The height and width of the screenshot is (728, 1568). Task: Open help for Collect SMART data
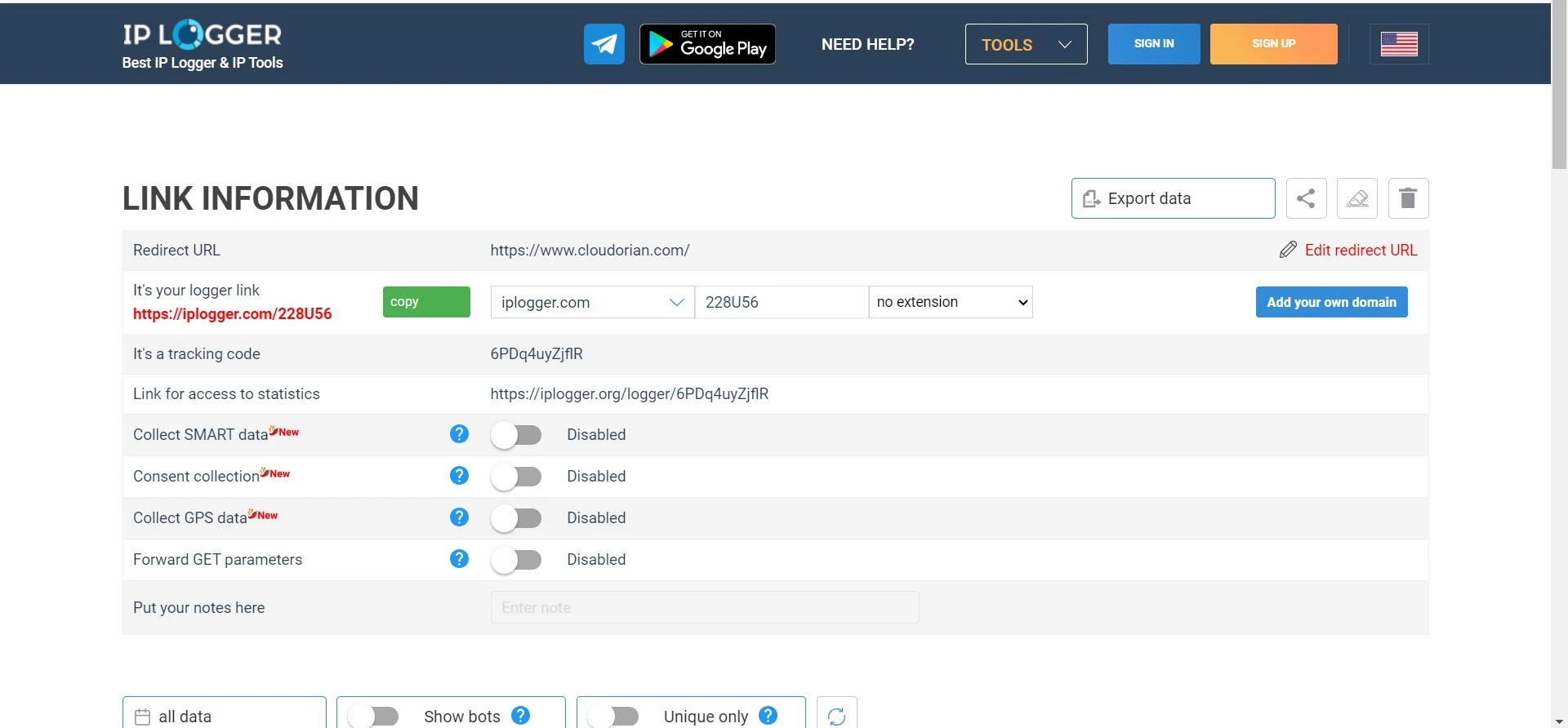tap(459, 434)
